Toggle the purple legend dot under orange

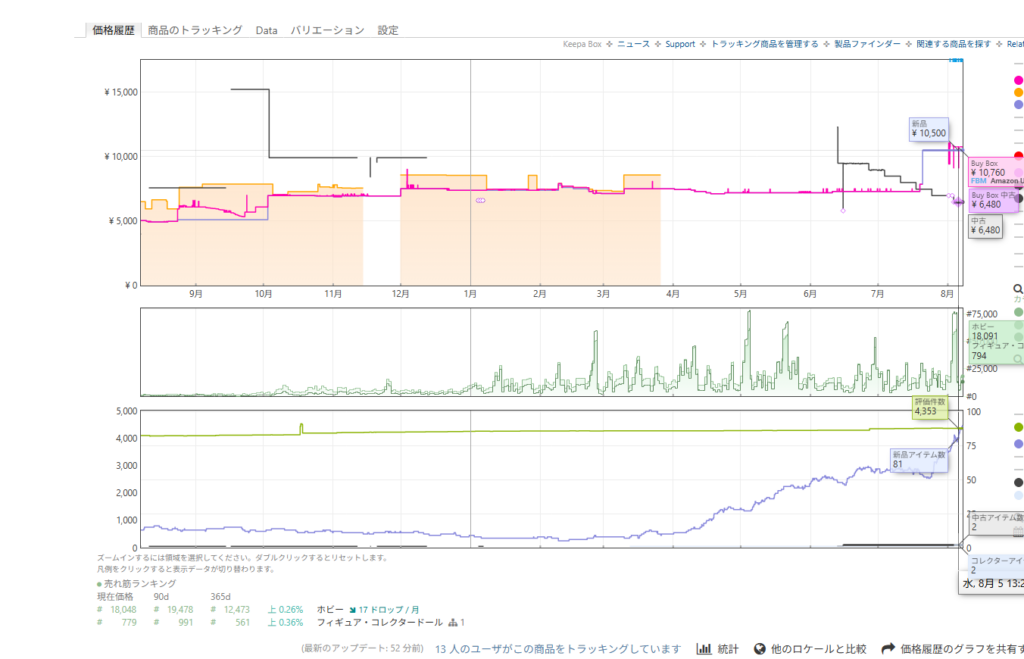pyautogui.click(x=1018, y=104)
